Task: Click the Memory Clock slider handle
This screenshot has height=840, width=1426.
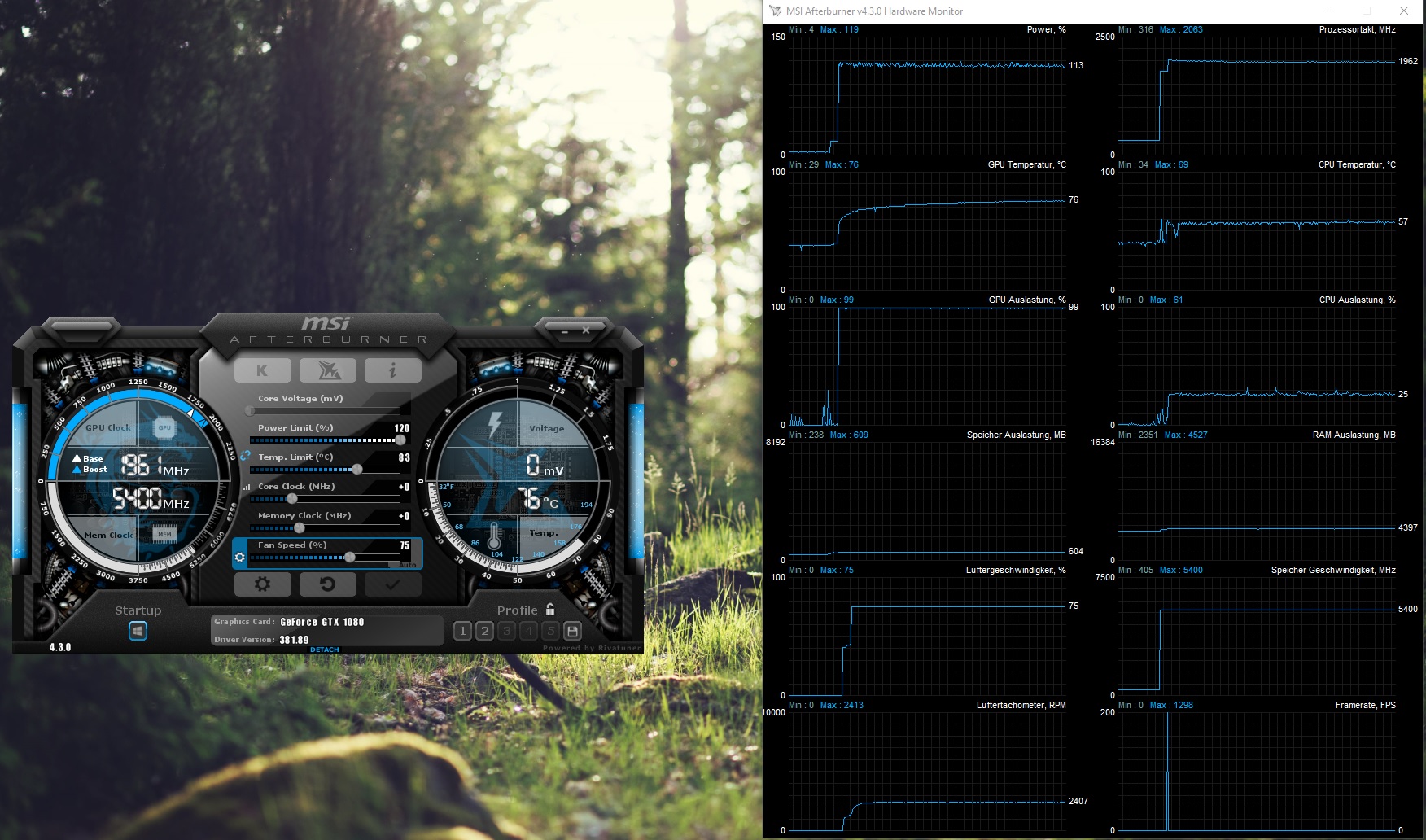Action: [x=299, y=528]
